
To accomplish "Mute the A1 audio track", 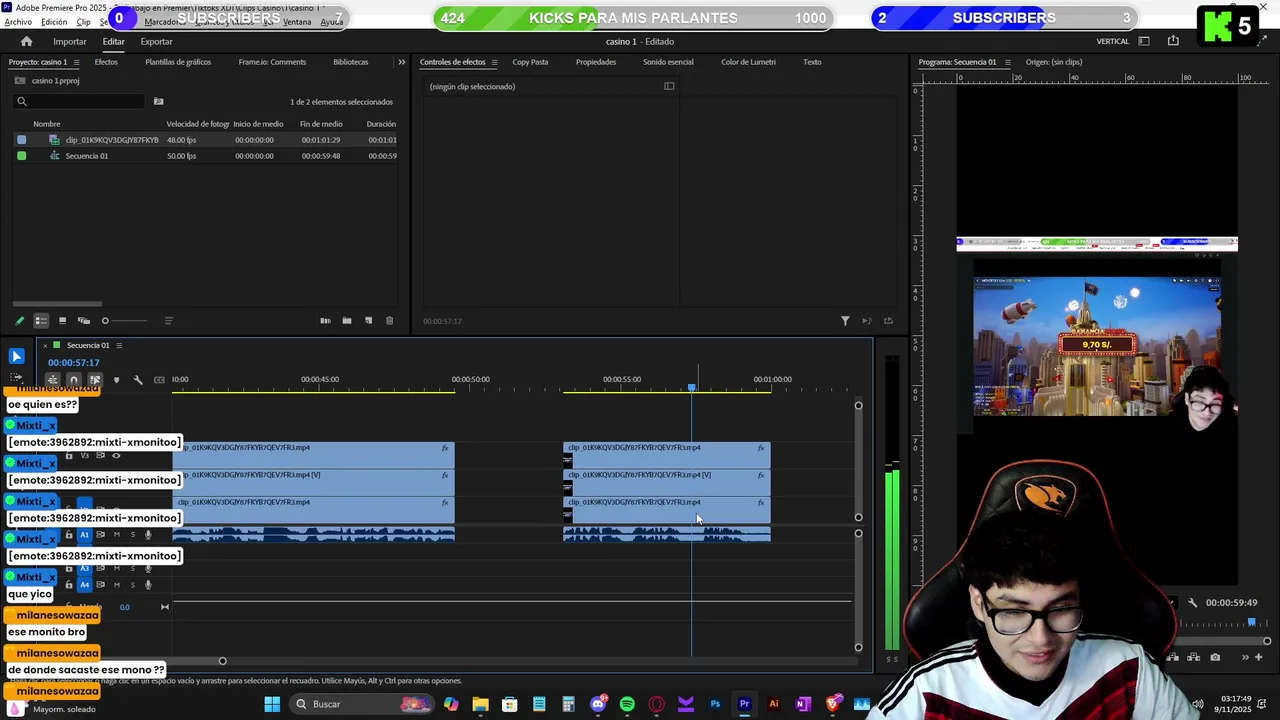I will tap(116, 535).
